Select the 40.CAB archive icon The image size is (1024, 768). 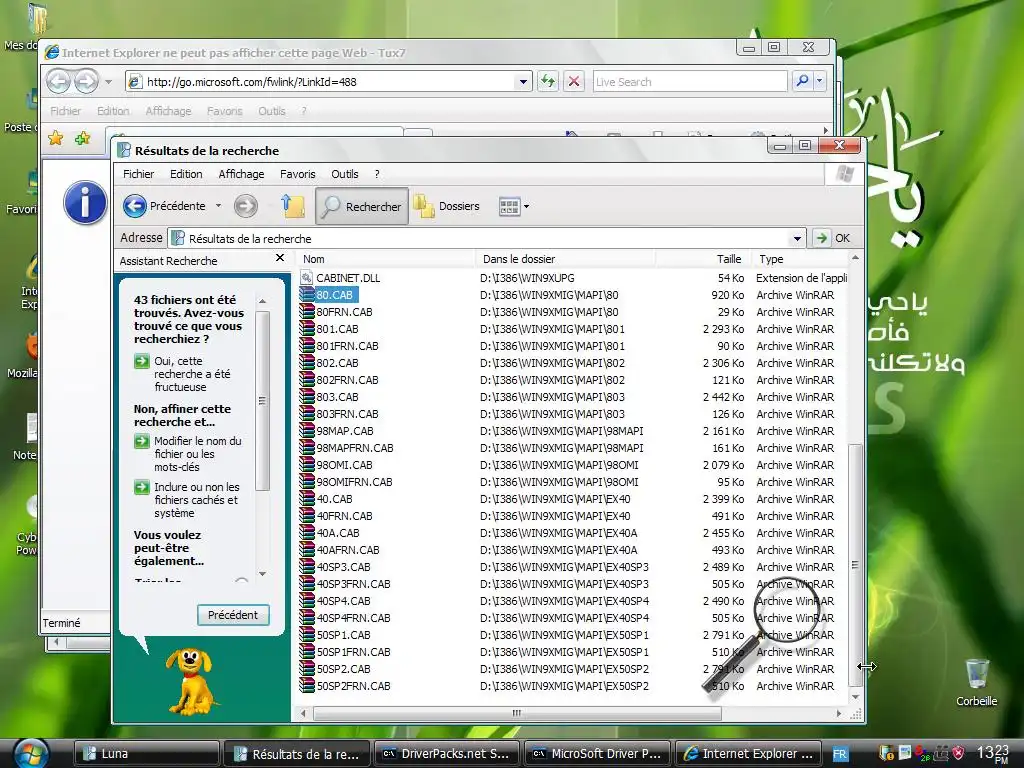pos(307,498)
